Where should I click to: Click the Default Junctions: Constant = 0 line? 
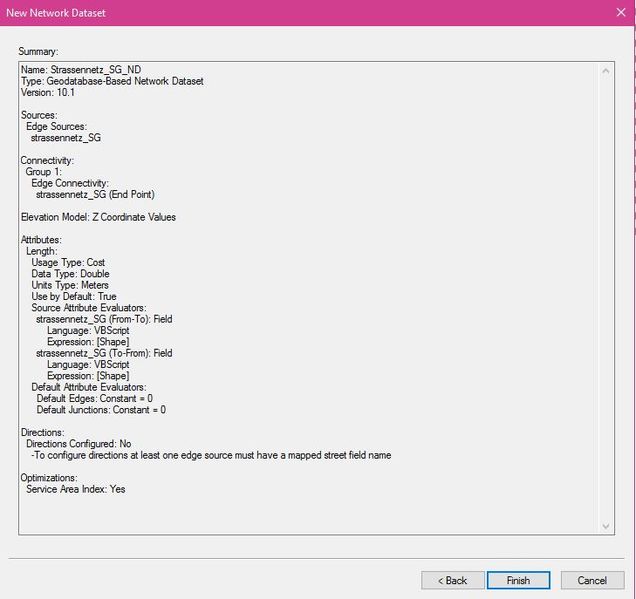tap(101, 409)
